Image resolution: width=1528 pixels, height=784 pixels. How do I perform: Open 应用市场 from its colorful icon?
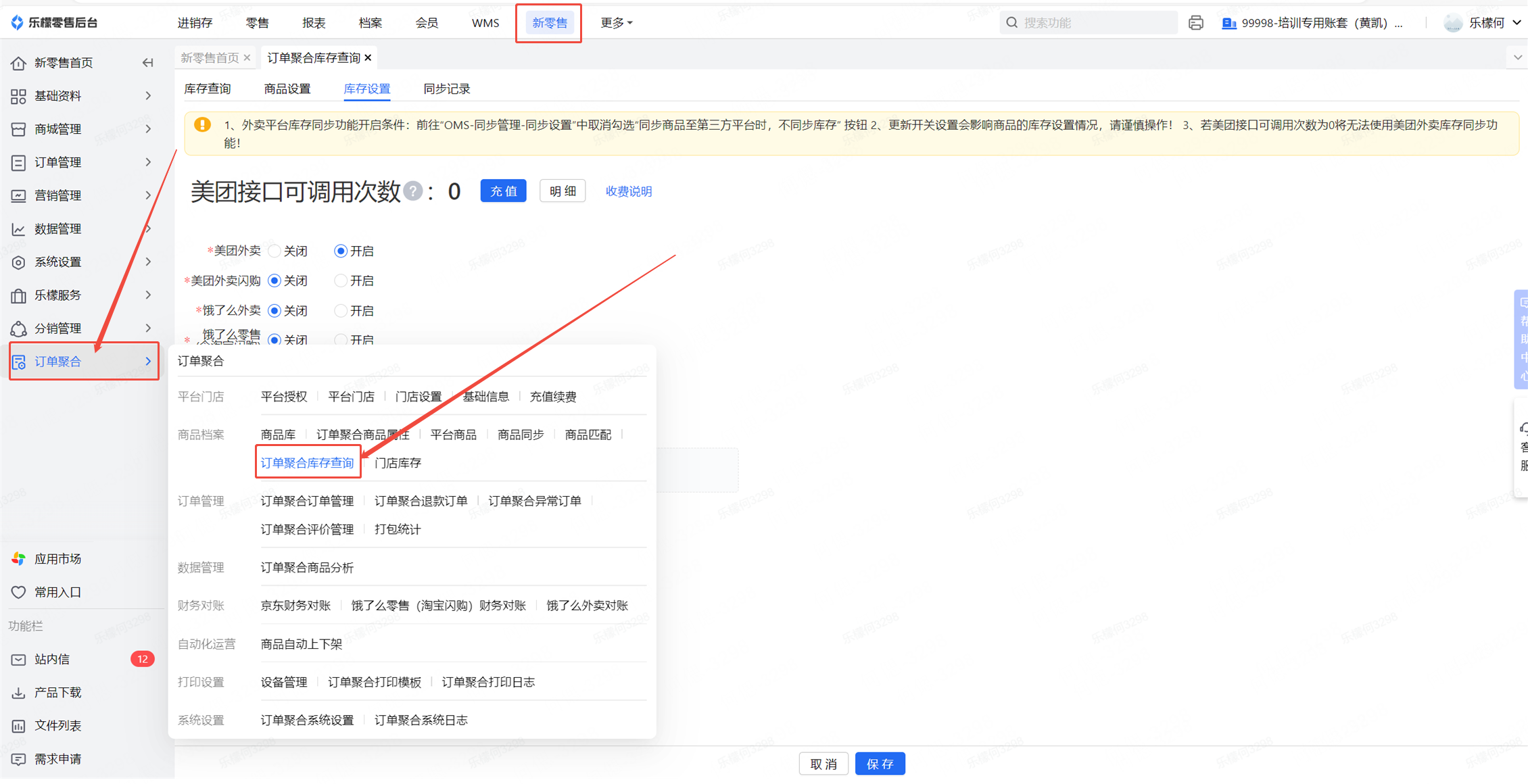(19, 559)
